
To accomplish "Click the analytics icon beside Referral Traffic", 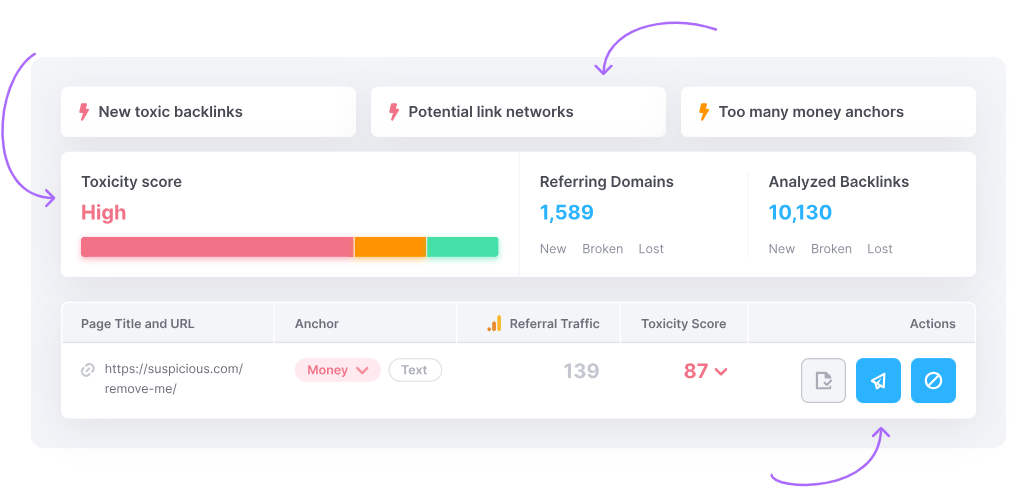I will [494, 324].
